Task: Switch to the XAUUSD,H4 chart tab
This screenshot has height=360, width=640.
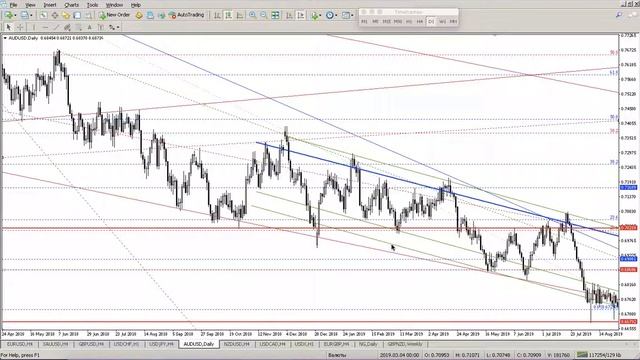Action: coord(56,344)
